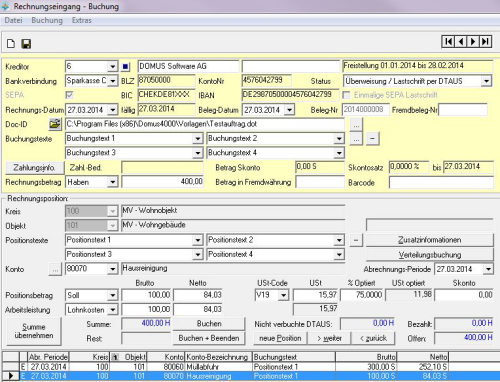The image size is (500, 382).
Task: Click ellipsis button beside Buchungstext 2
Action: pos(356,139)
